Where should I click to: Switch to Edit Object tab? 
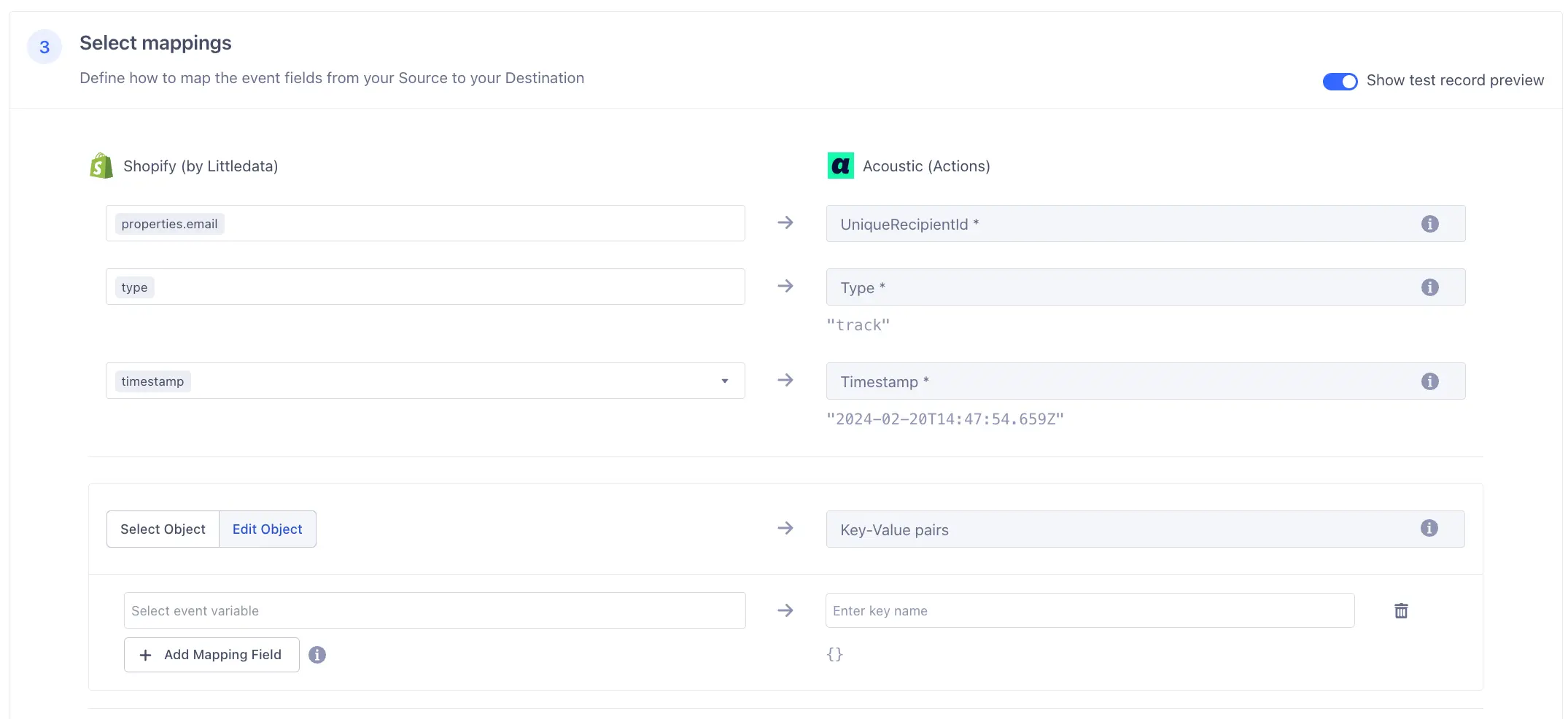point(267,529)
